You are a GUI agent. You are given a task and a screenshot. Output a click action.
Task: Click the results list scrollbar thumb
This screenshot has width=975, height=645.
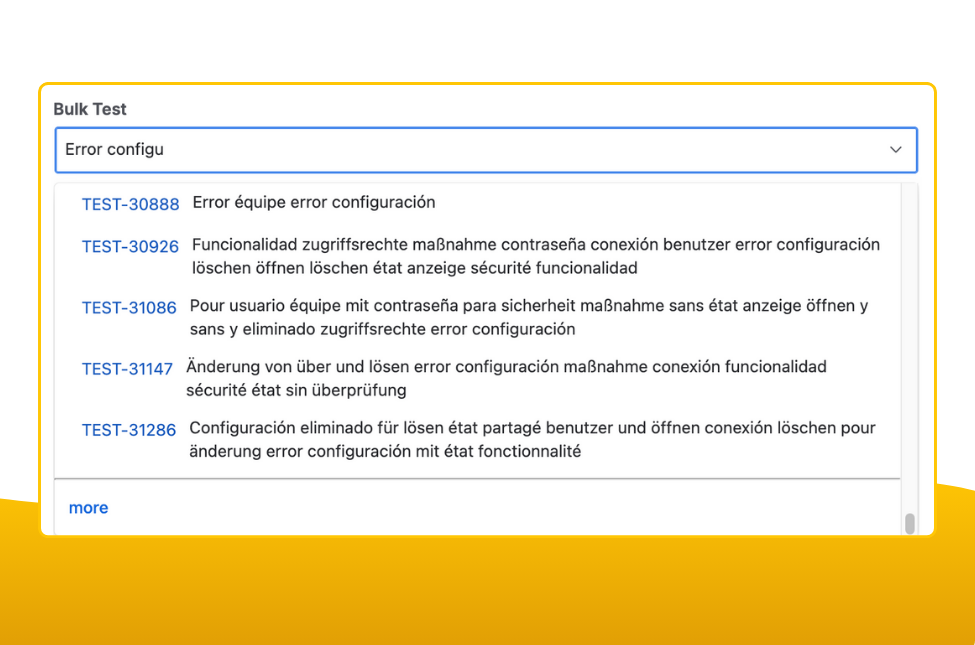click(910, 523)
